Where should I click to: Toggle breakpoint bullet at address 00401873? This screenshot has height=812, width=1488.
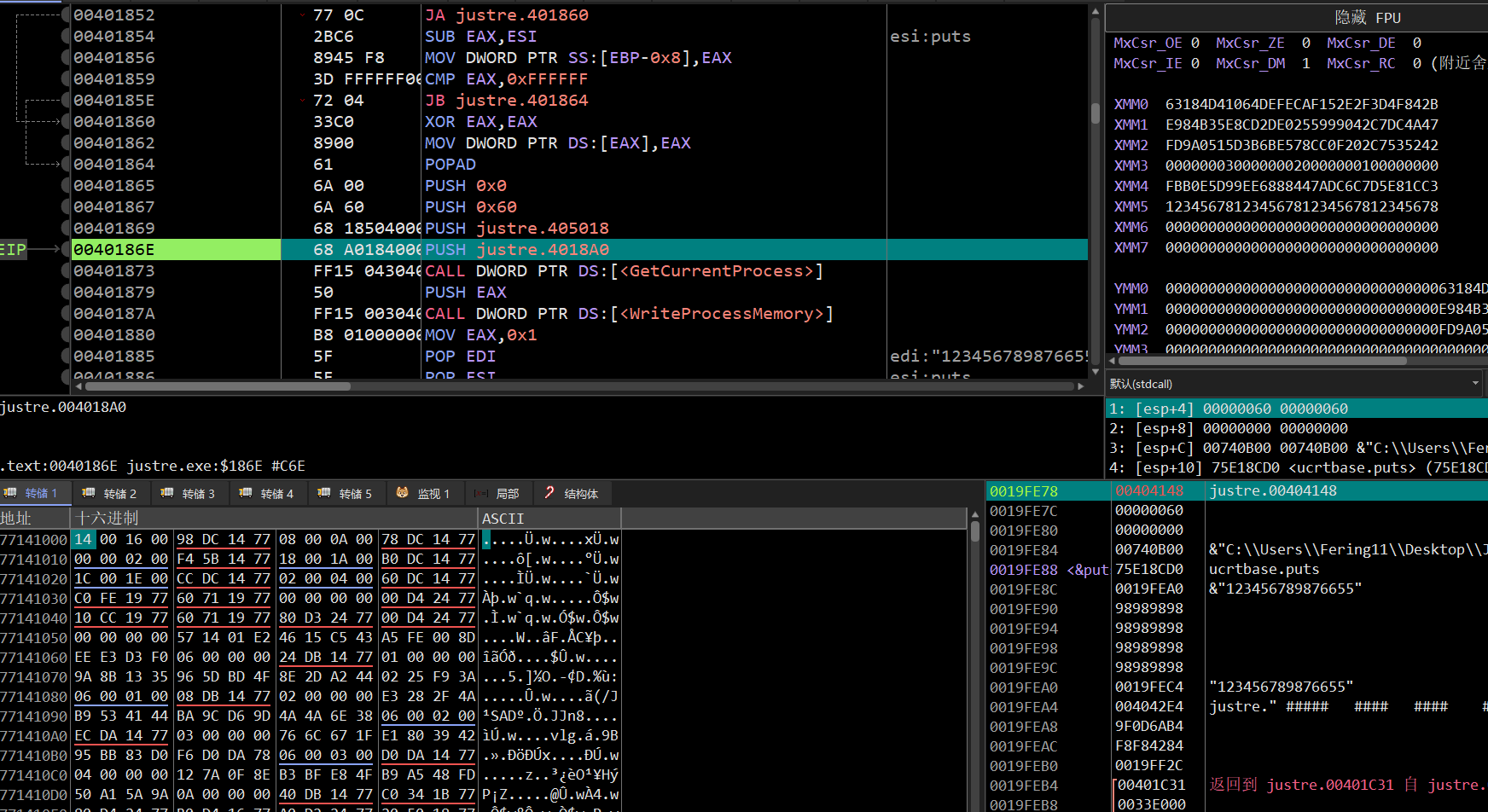(x=66, y=271)
